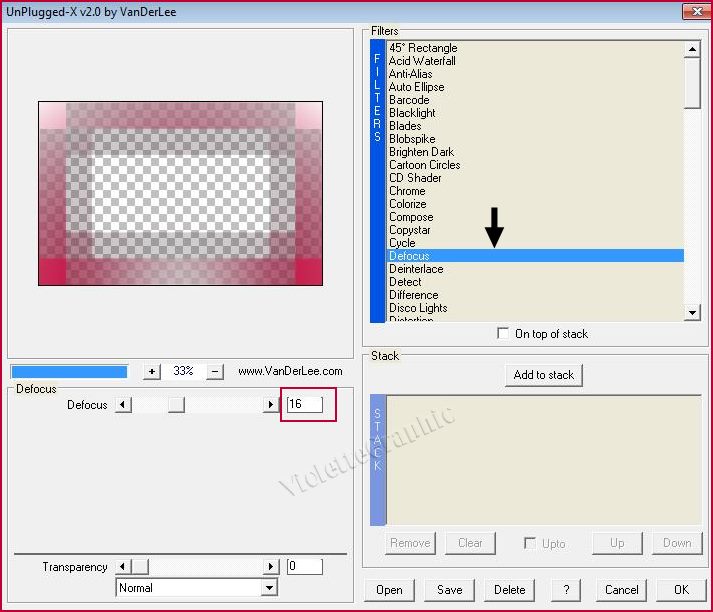Click the zoom in plus button
The height and width of the screenshot is (612, 713).
tap(152, 371)
